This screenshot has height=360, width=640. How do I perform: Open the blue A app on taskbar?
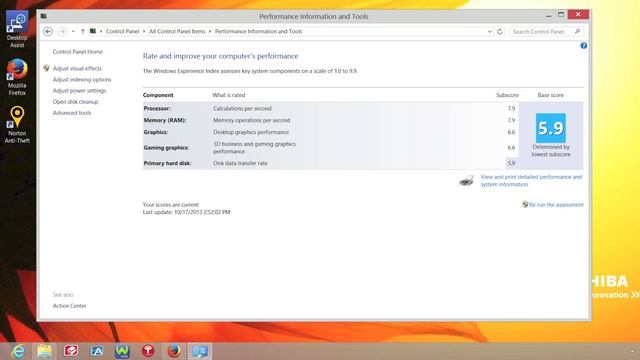(x=97, y=351)
